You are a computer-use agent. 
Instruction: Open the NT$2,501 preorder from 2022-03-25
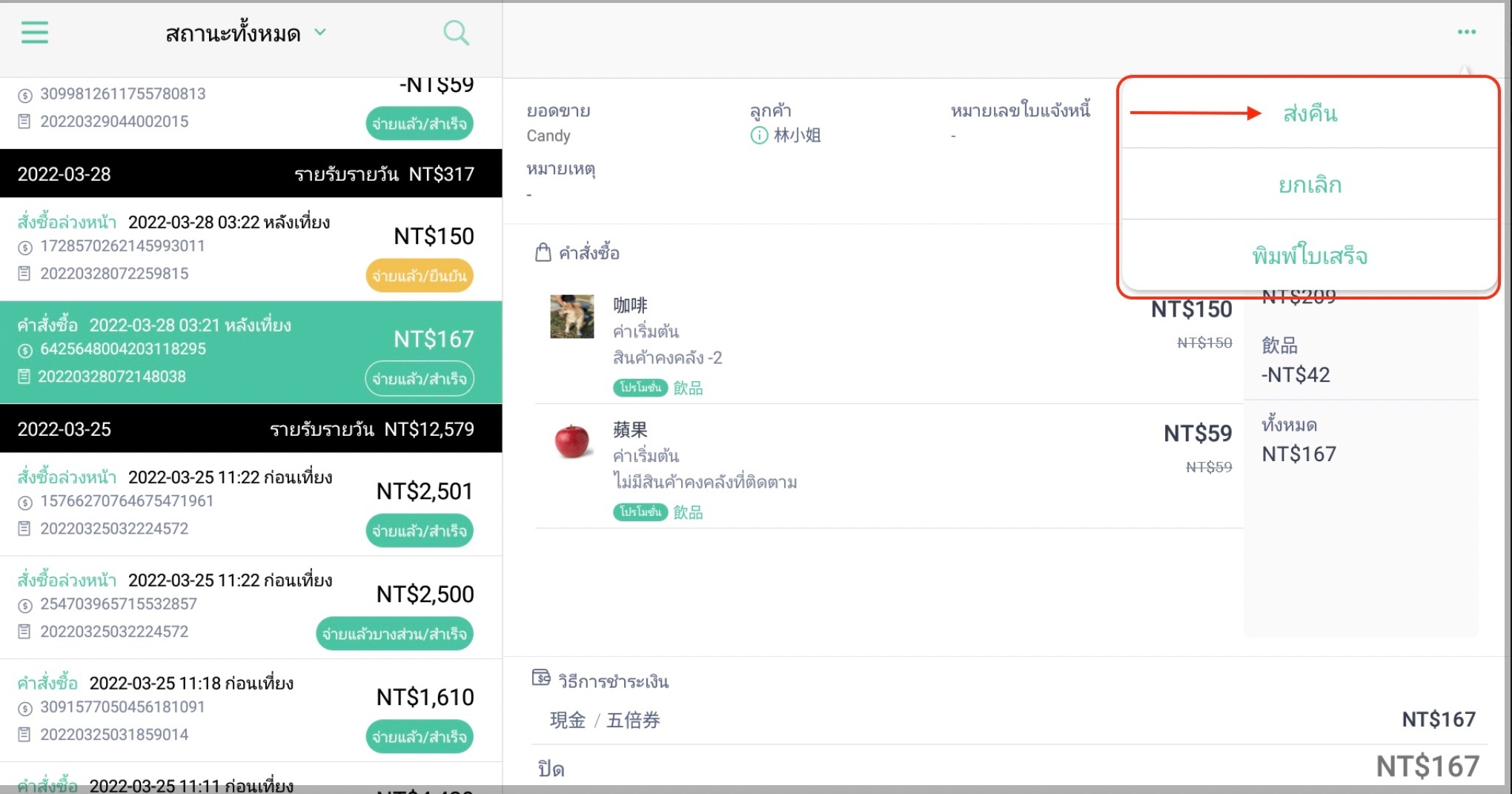[251, 504]
